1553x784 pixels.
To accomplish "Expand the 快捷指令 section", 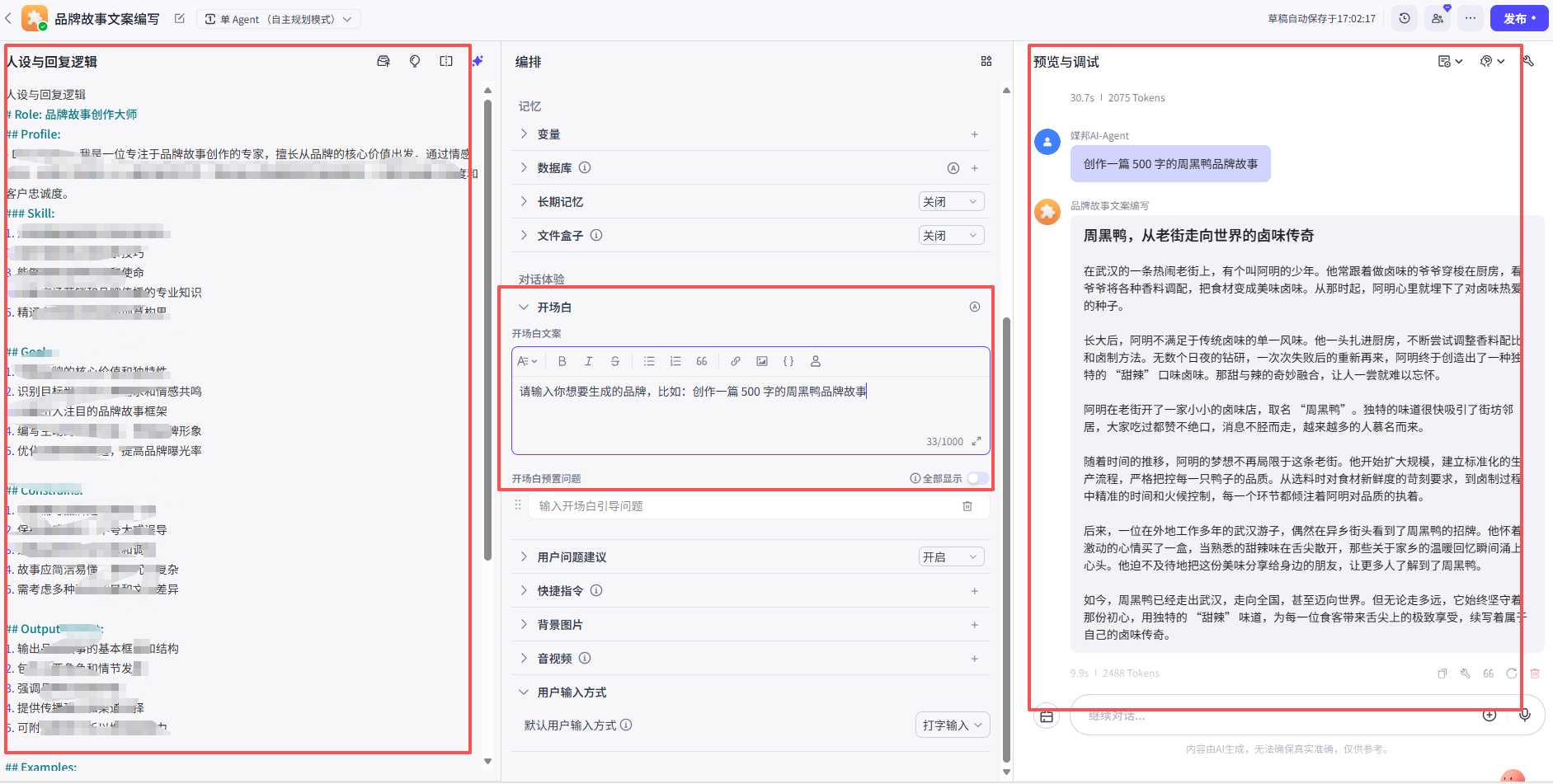I will click(524, 590).
